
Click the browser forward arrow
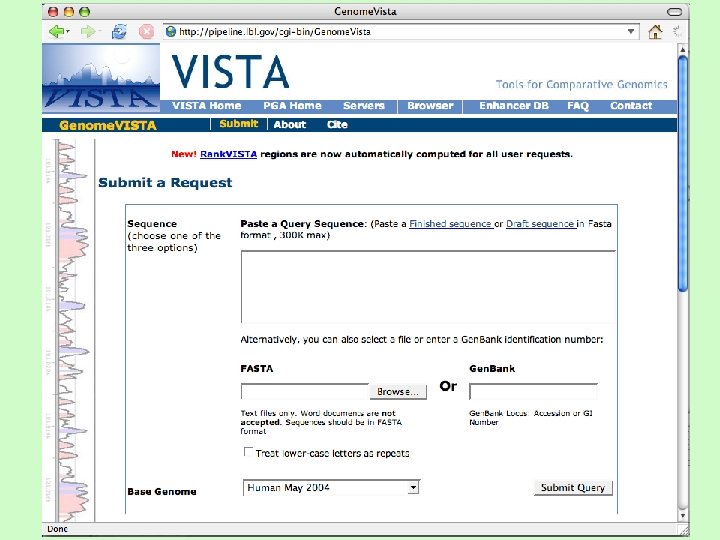(x=87, y=32)
